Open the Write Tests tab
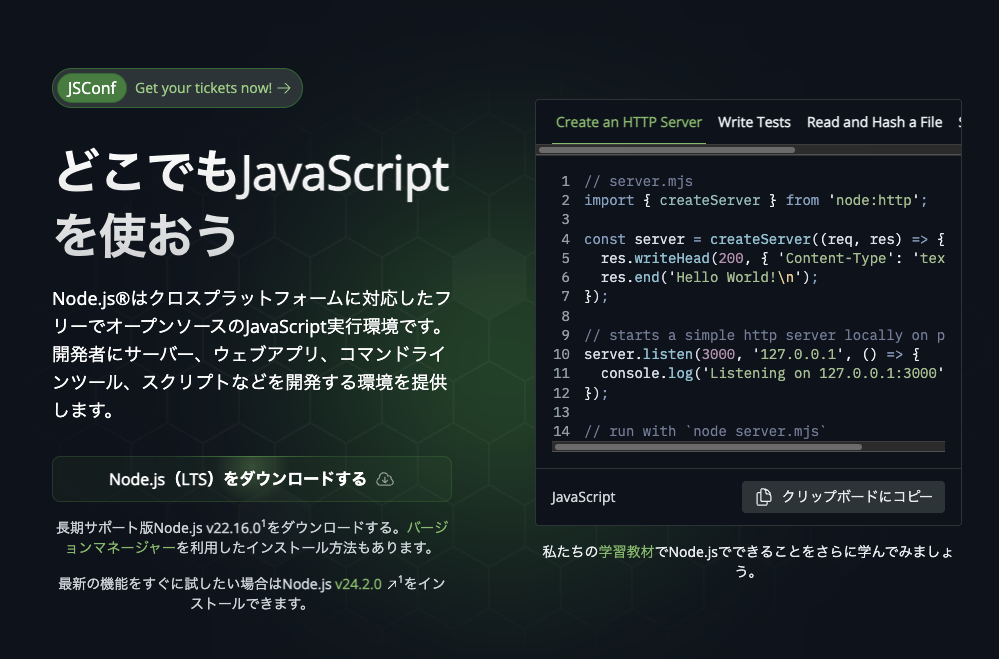This screenshot has width=999, height=659. (754, 122)
